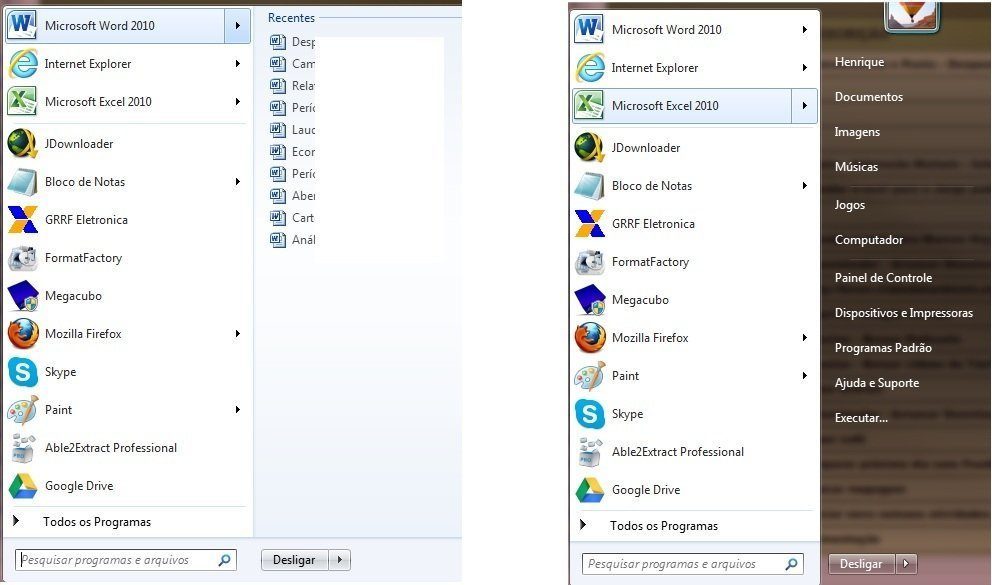Expand Excel 2010 jump list arrow, right menu
This screenshot has height=585, width=992.
click(804, 106)
